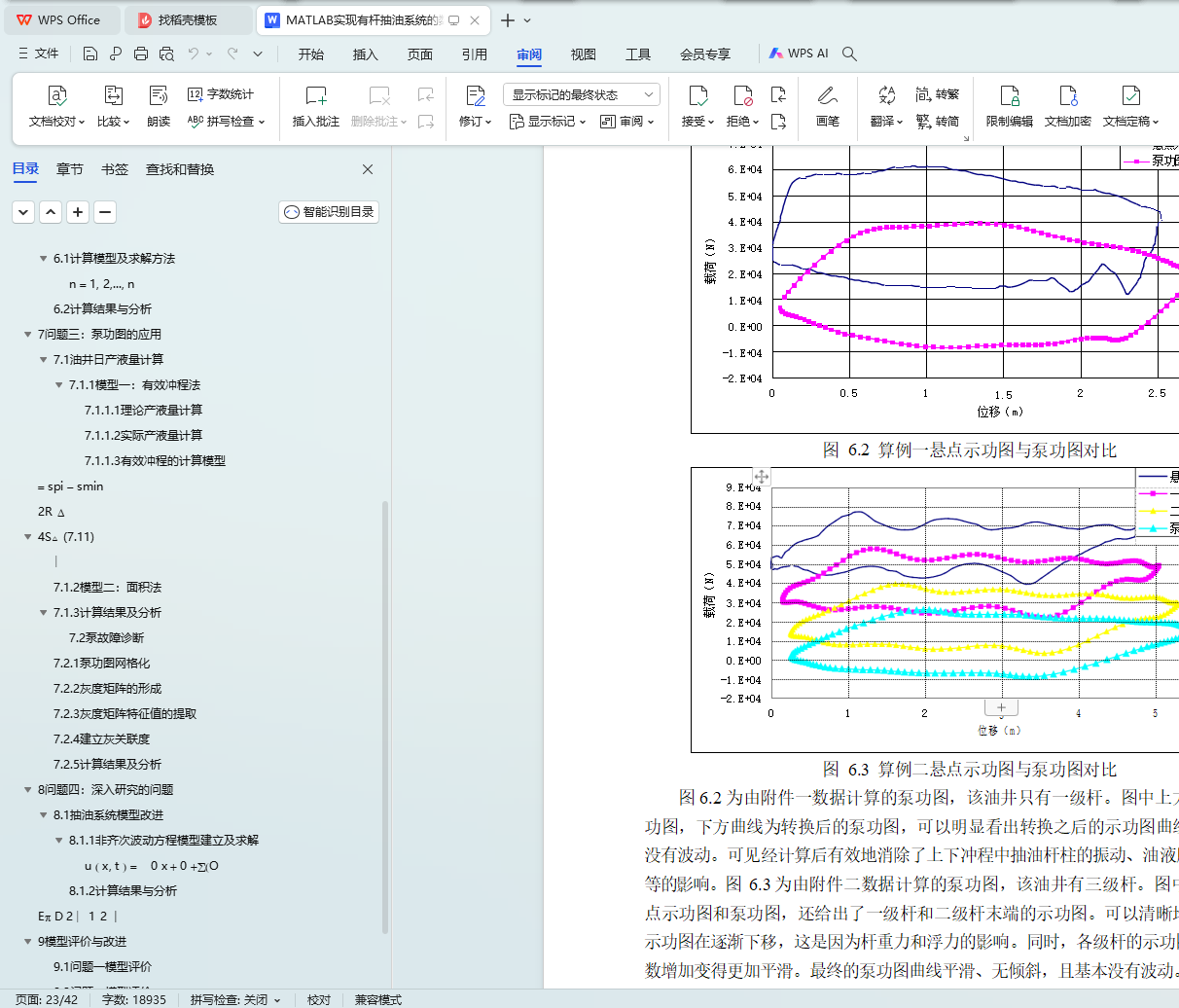Toggle 拼写检查 in the ribbon
The image size is (1179, 1008).
click(226, 122)
